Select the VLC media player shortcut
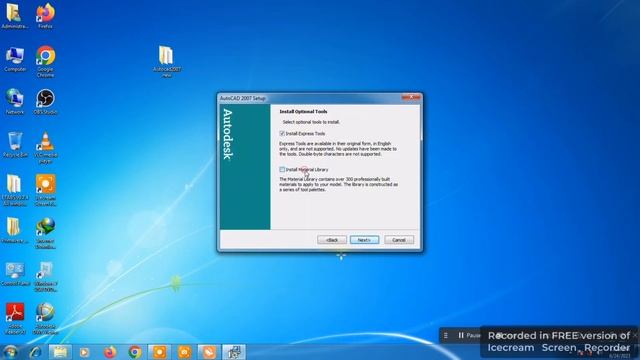640x360 pixels. point(45,148)
